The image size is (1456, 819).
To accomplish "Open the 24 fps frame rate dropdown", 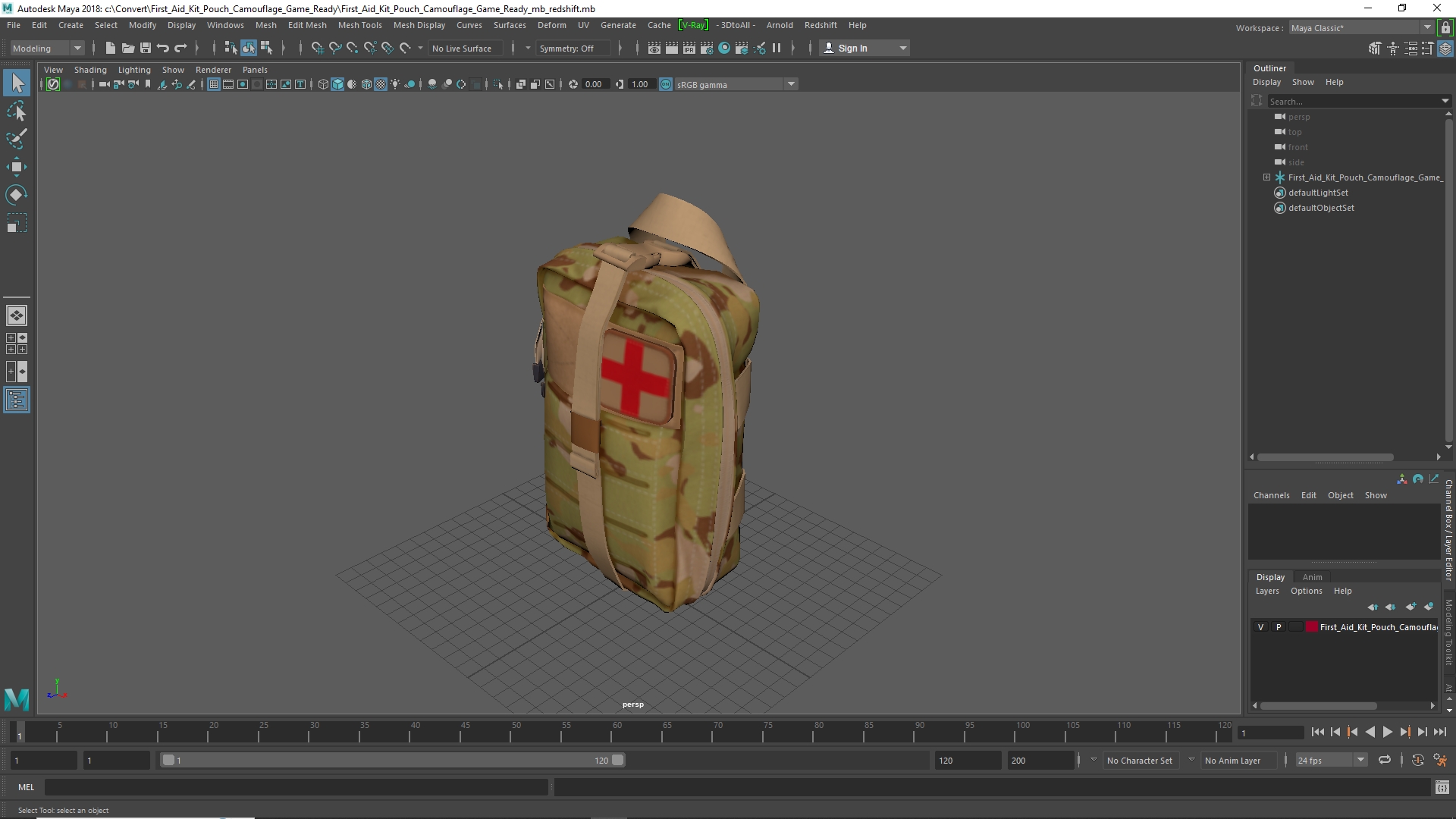I will (1331, 760).
